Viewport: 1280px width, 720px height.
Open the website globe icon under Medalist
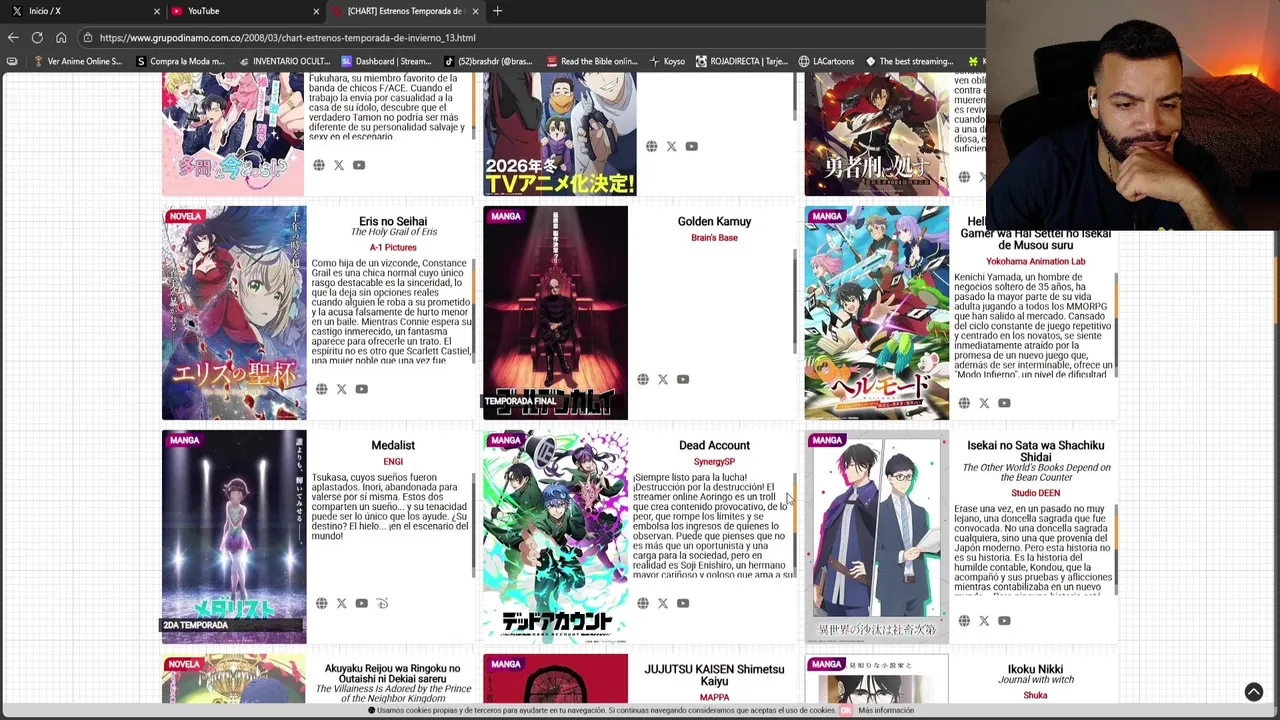point(321,603)
